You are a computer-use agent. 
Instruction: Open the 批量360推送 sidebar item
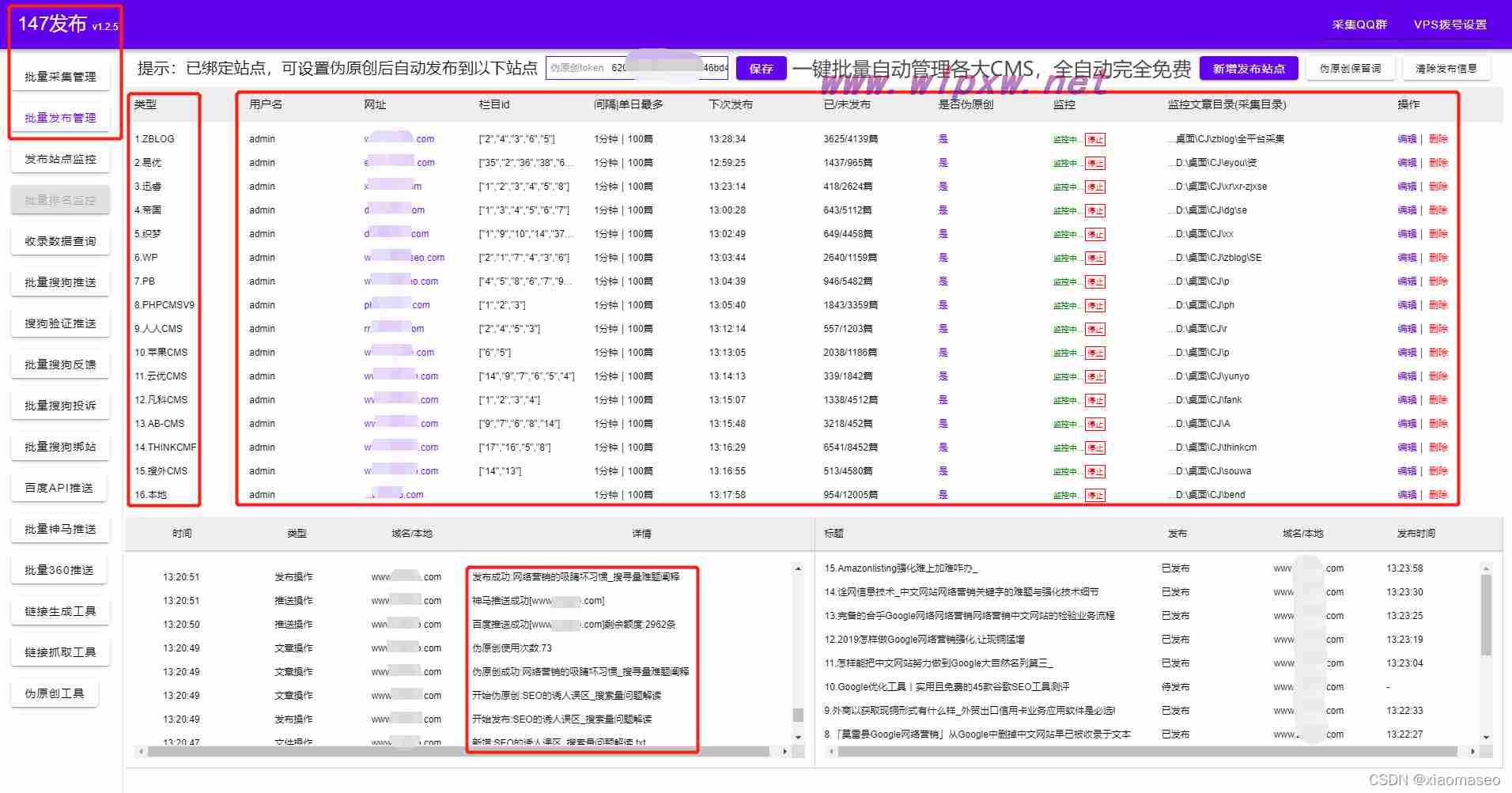click(x=60, y=570)
